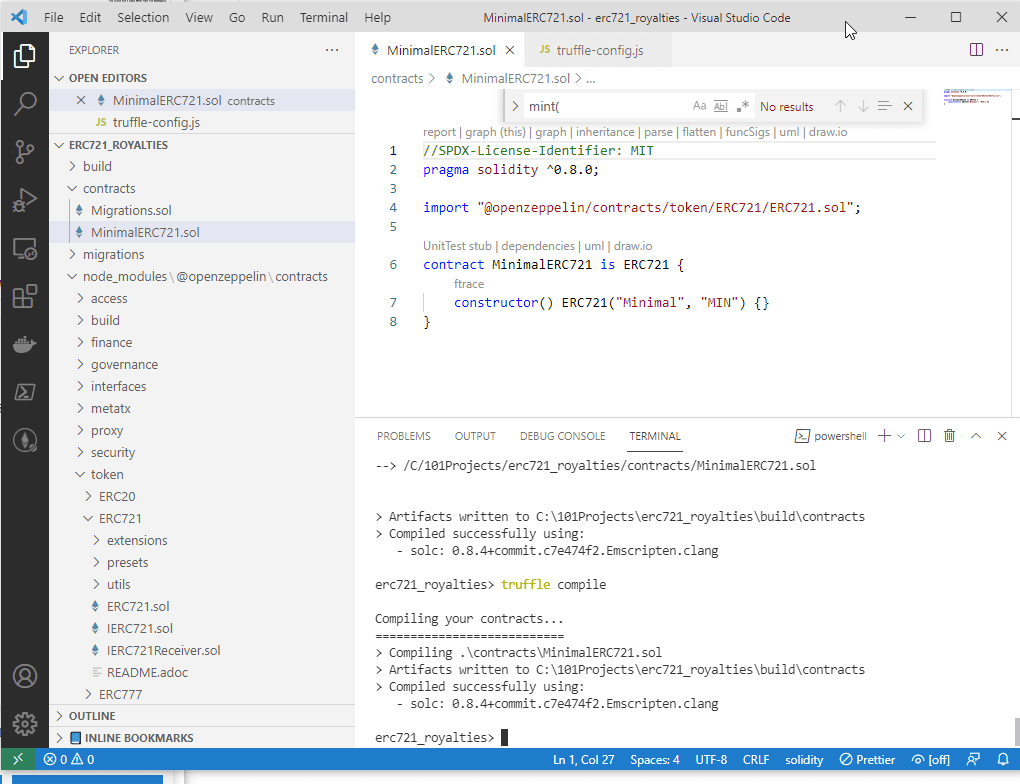Go to previous find match arrow
The image size is (1020, 784).
(x=840, y=106)
